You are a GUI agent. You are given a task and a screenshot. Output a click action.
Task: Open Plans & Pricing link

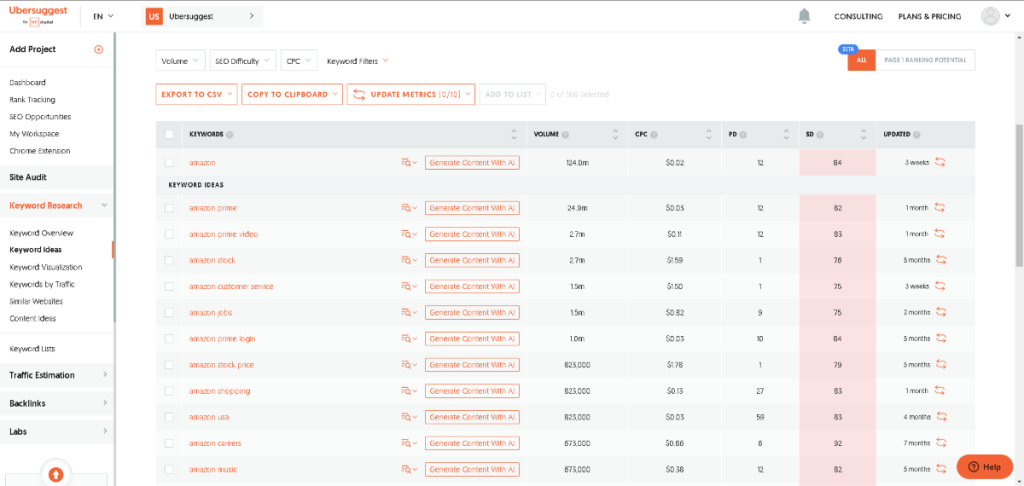click(929, 16)
